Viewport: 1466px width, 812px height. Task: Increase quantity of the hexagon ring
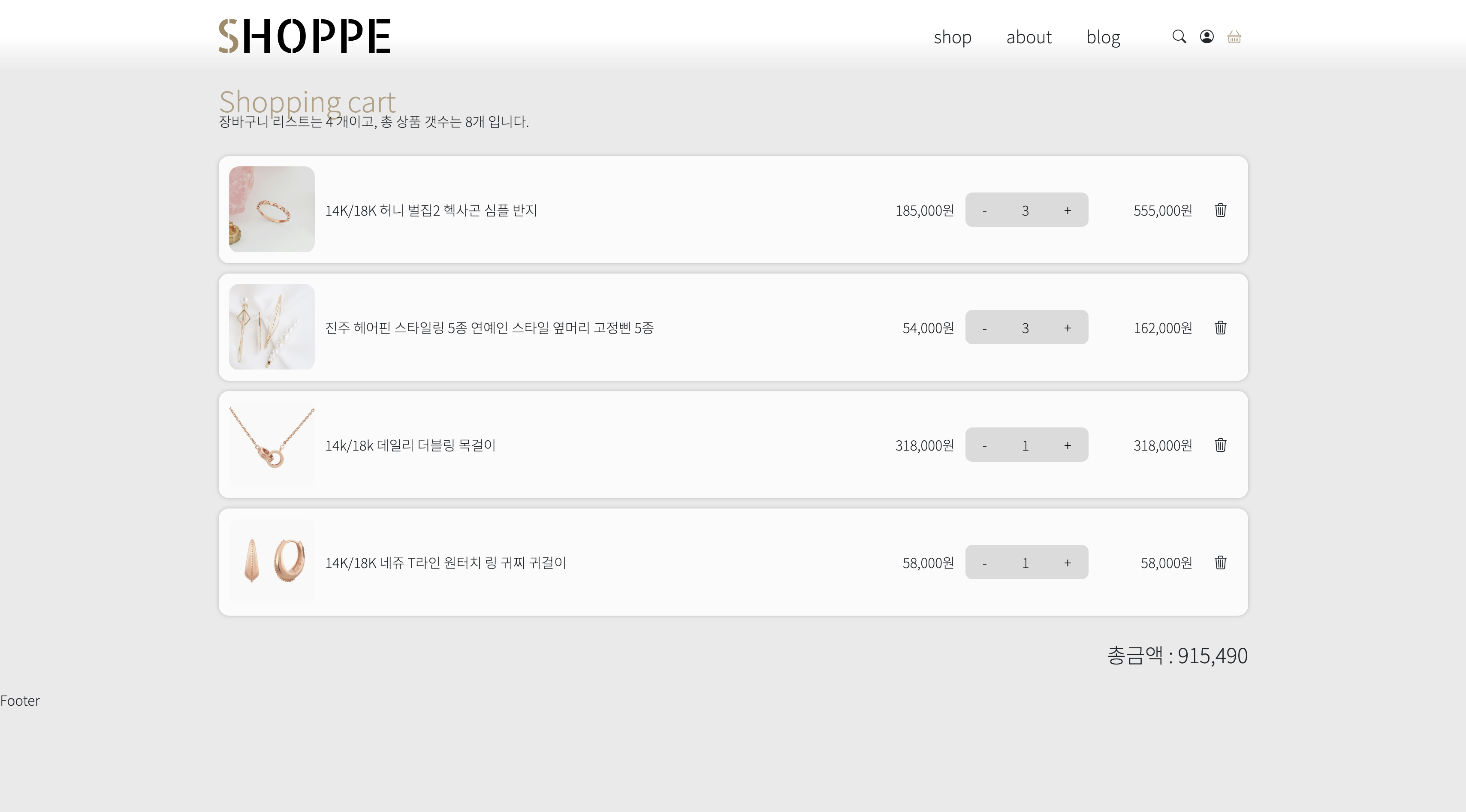point(1067,210)
